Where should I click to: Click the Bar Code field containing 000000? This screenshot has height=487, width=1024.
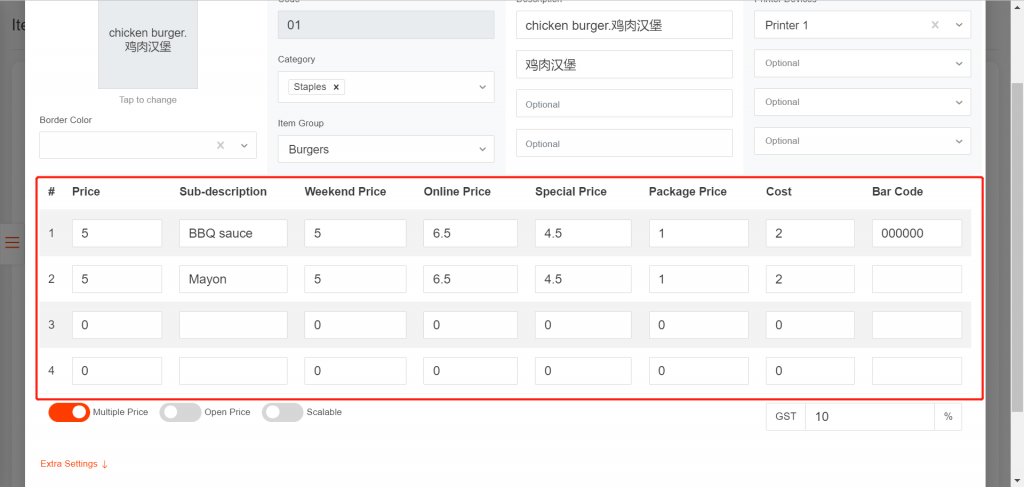pos(916,233)
